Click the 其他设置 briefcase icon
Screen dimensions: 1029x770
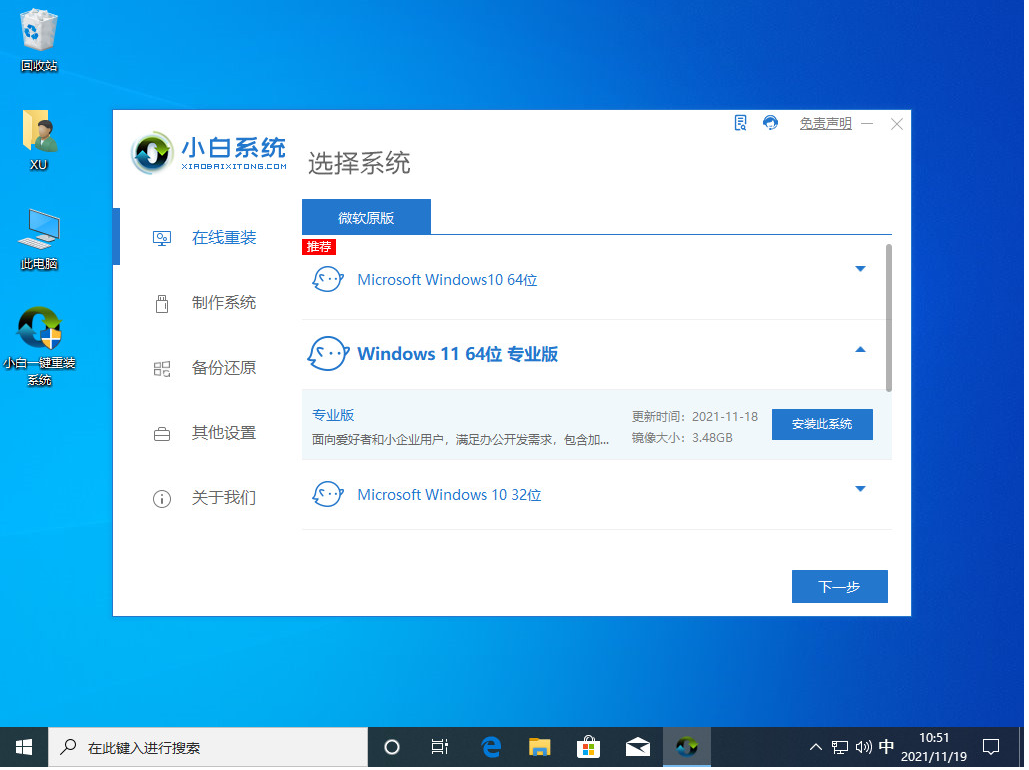[162, 434]
